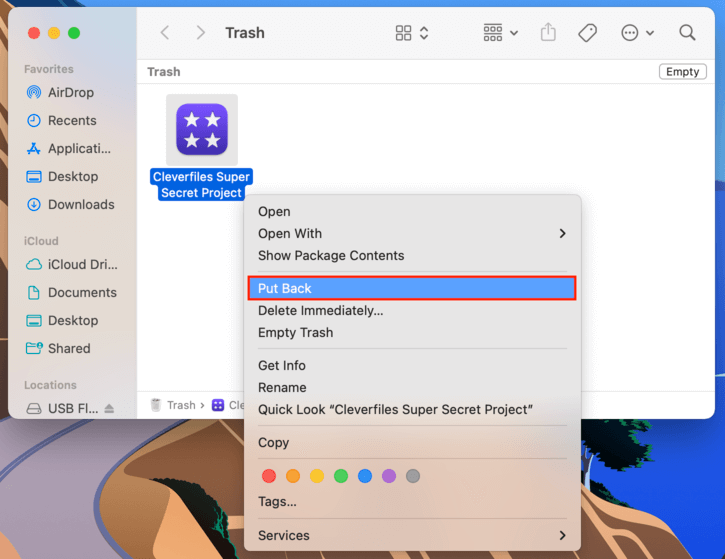Click the red close window button
Viewport: 725px width, 559px height.
point(34,33)
